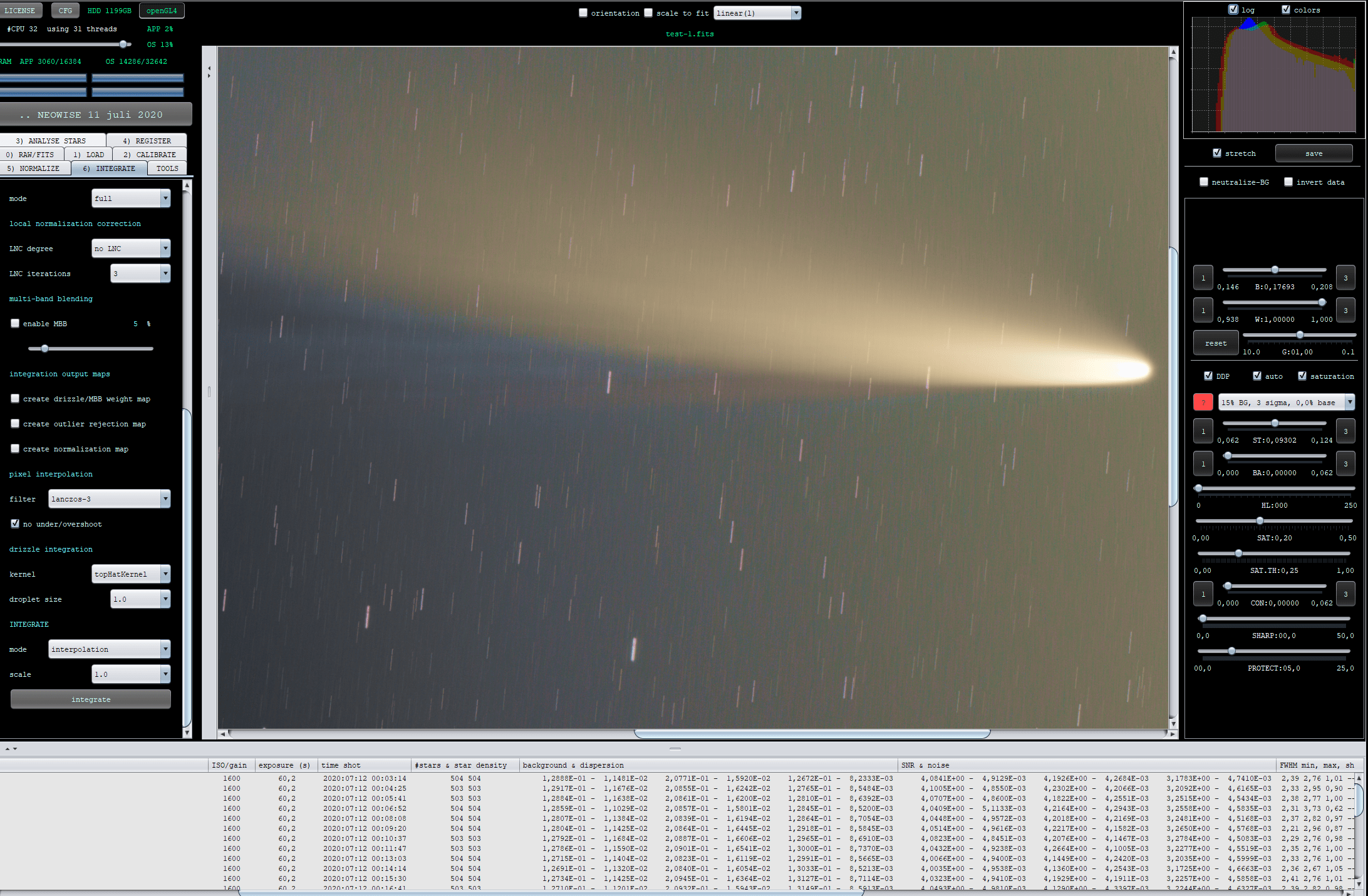Viewport: 1368px width, 896px height.
Task: Uncheck the DDP checkbox
Action: click(x=1208, y=376)
